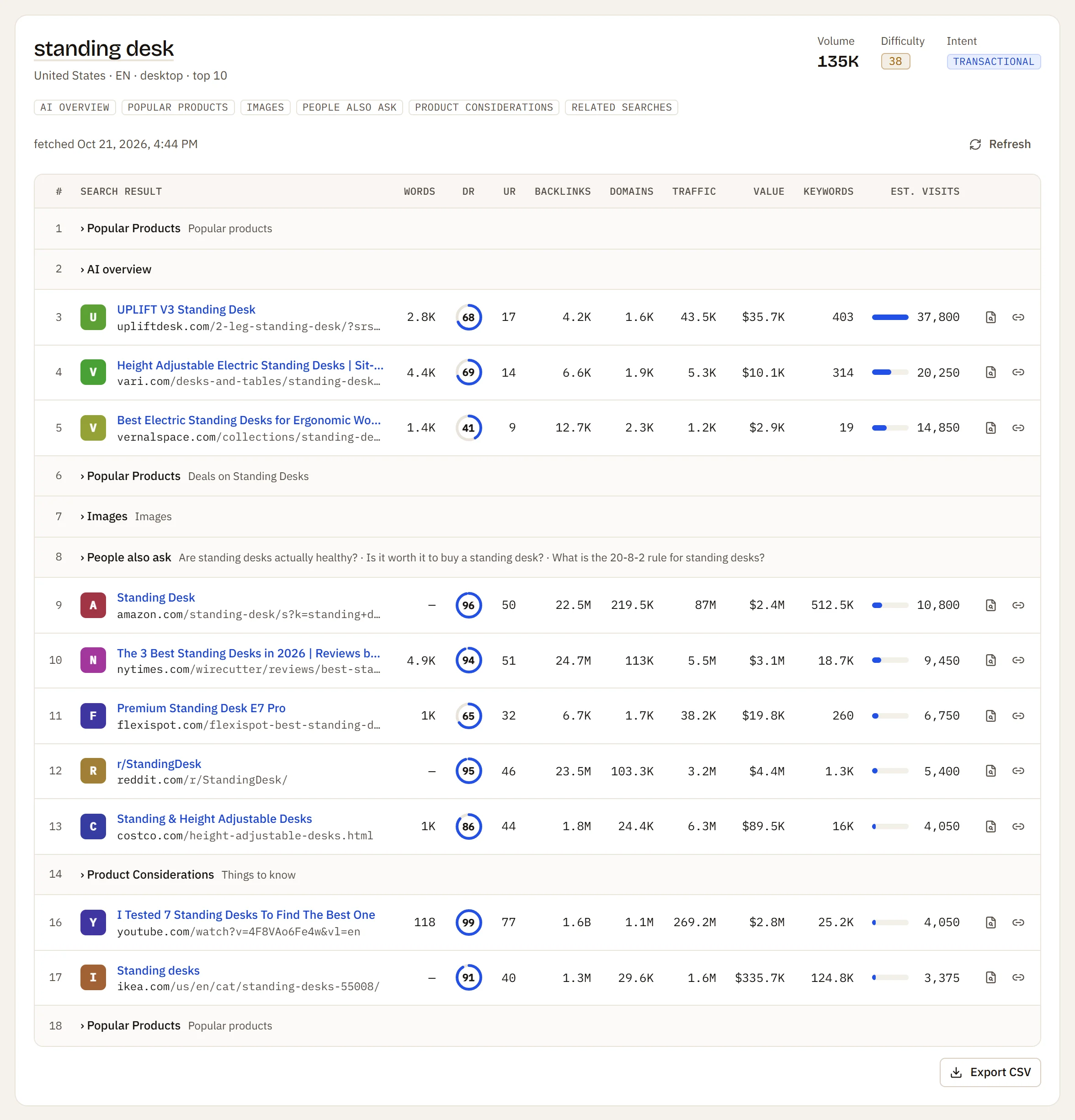Screen dimensions: 1075x1120
Task: Click link icon for vernalspace.com row
Action: click(x=1018, y=427)
